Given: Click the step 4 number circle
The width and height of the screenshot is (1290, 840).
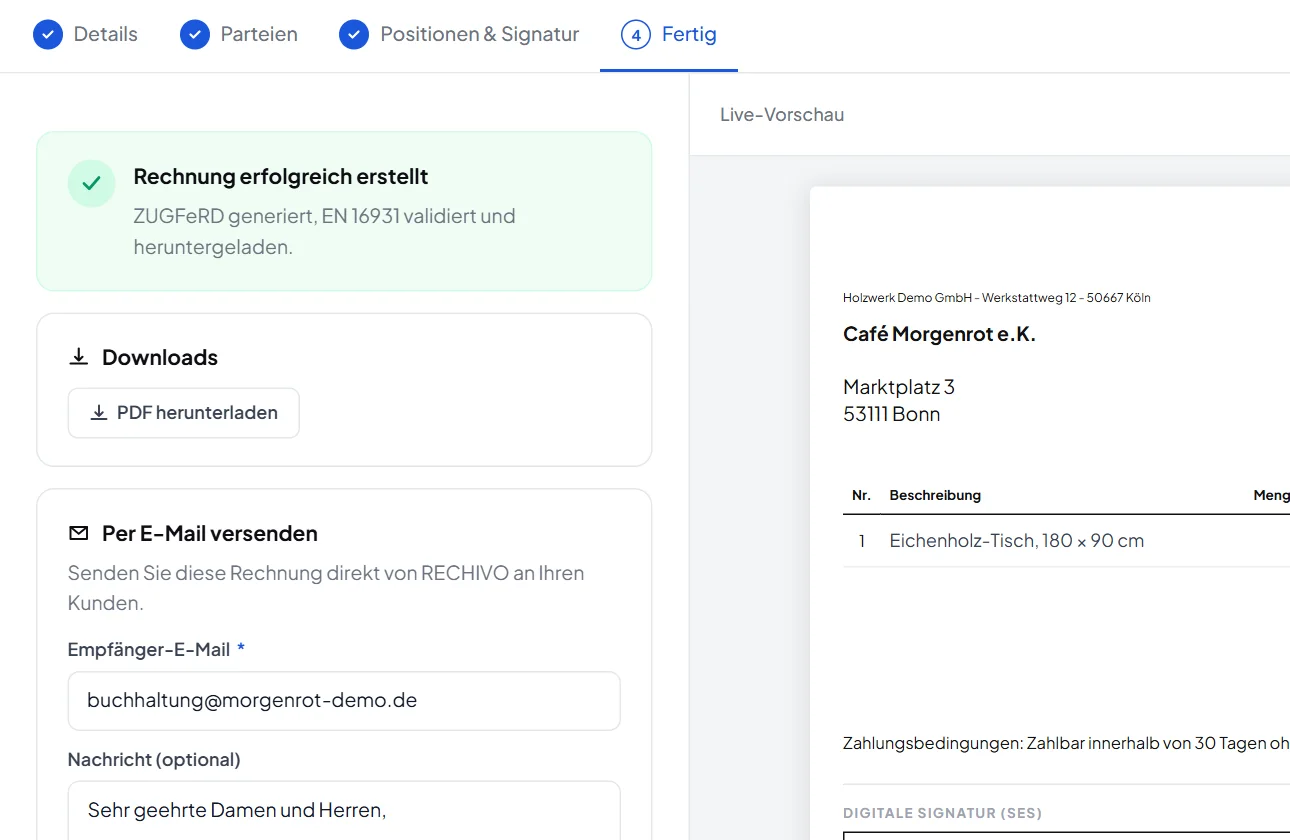Looking at the screenshot, I should (636, 35).
